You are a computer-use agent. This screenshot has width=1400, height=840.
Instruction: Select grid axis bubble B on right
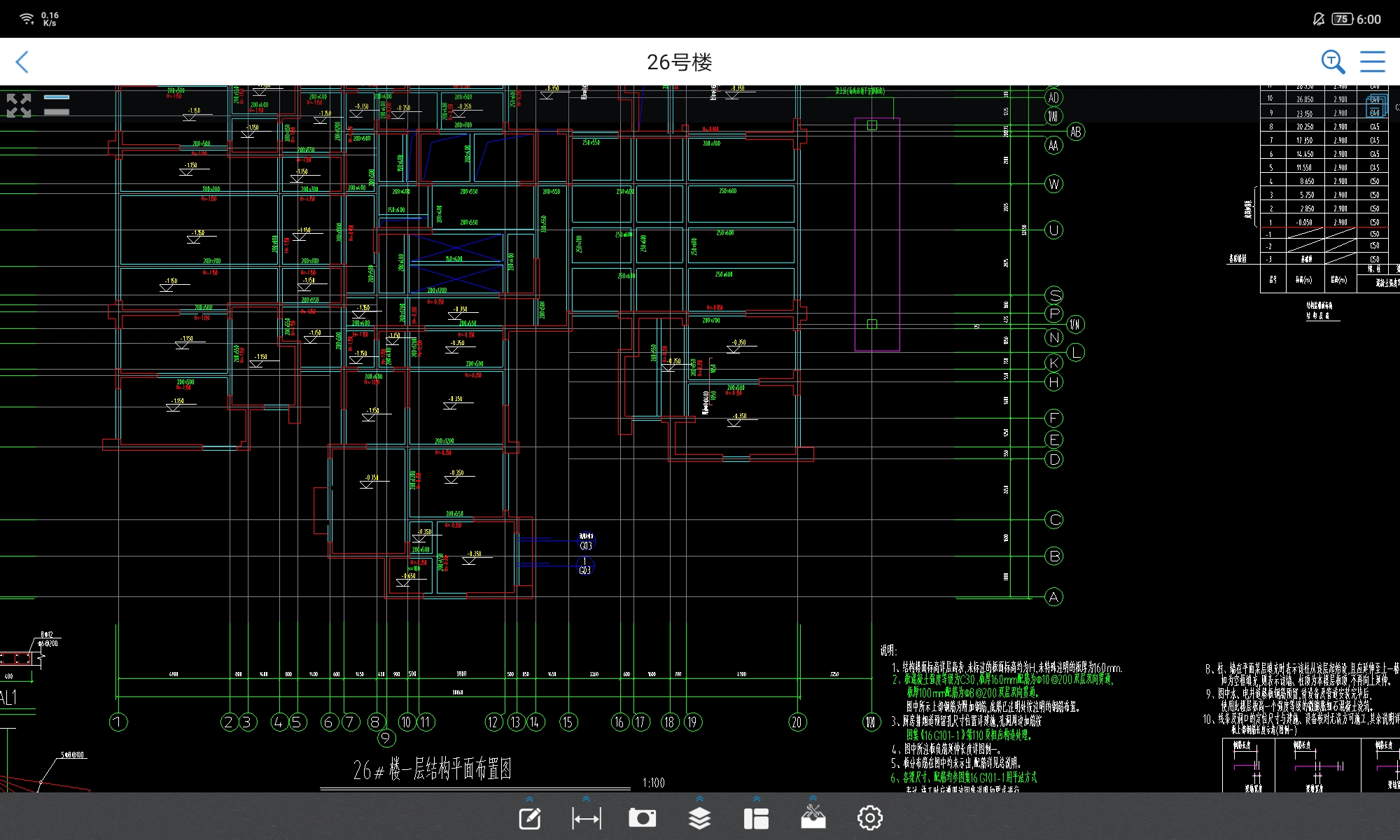click(x=1053, y=556)
